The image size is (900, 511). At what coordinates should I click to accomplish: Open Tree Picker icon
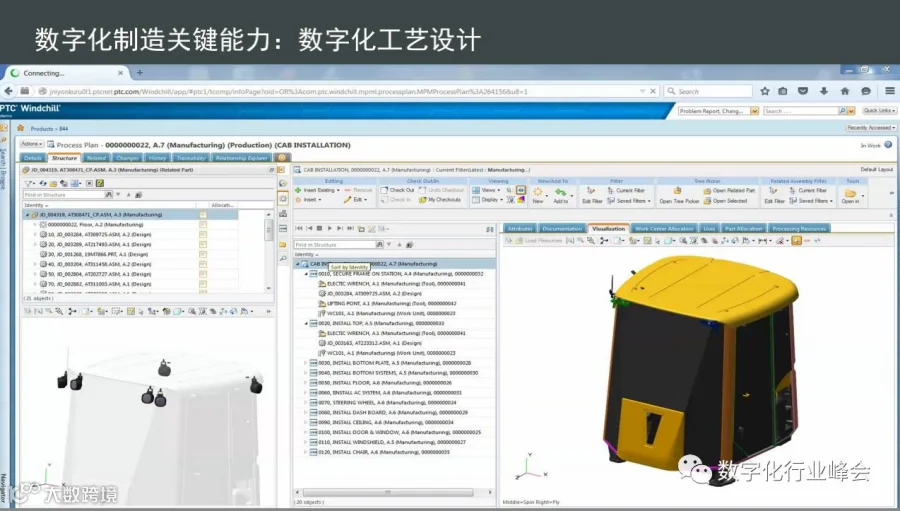pyautogui.click(x=677, y=191)
